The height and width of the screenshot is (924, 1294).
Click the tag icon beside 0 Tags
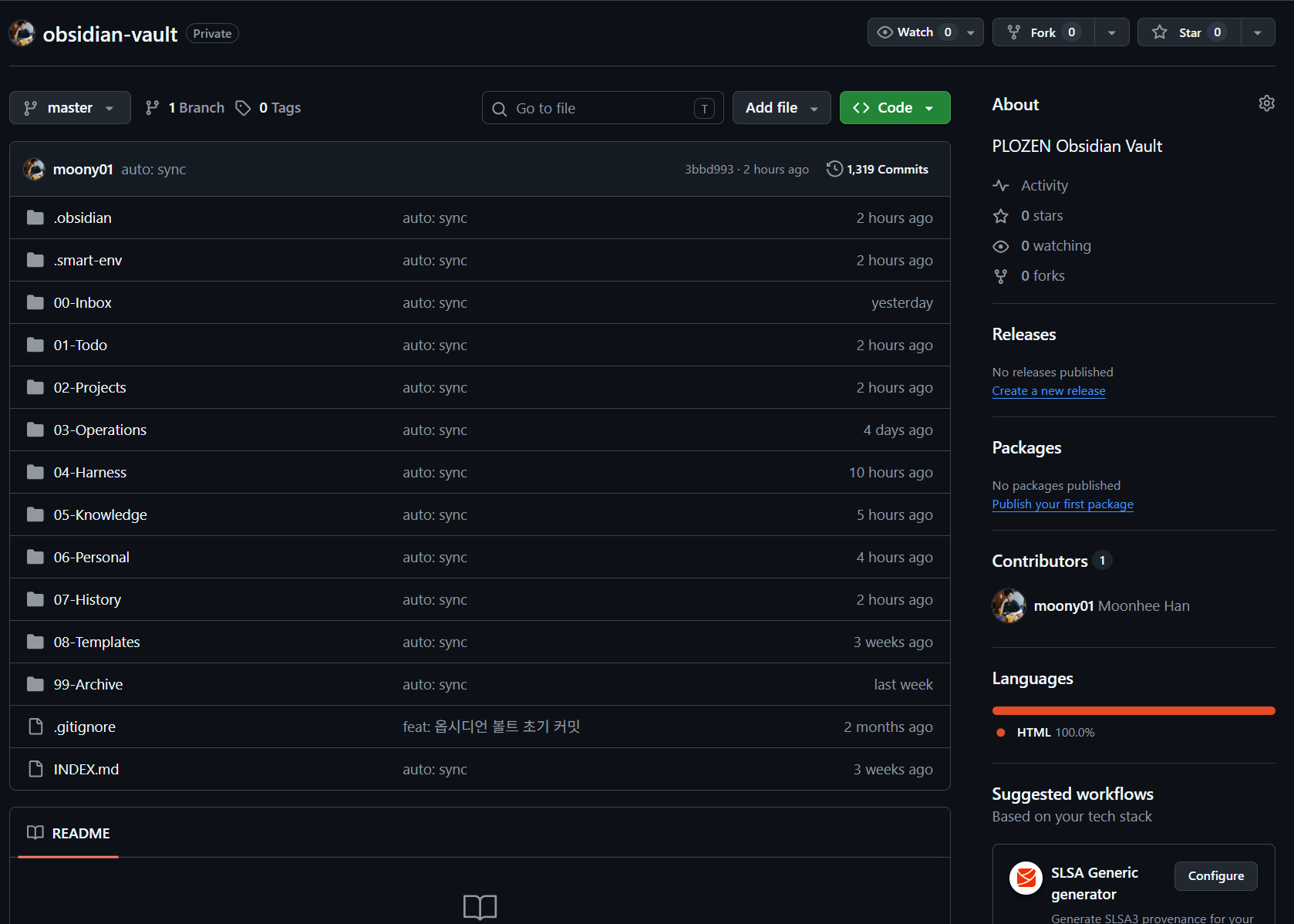(x=243, y=108)
